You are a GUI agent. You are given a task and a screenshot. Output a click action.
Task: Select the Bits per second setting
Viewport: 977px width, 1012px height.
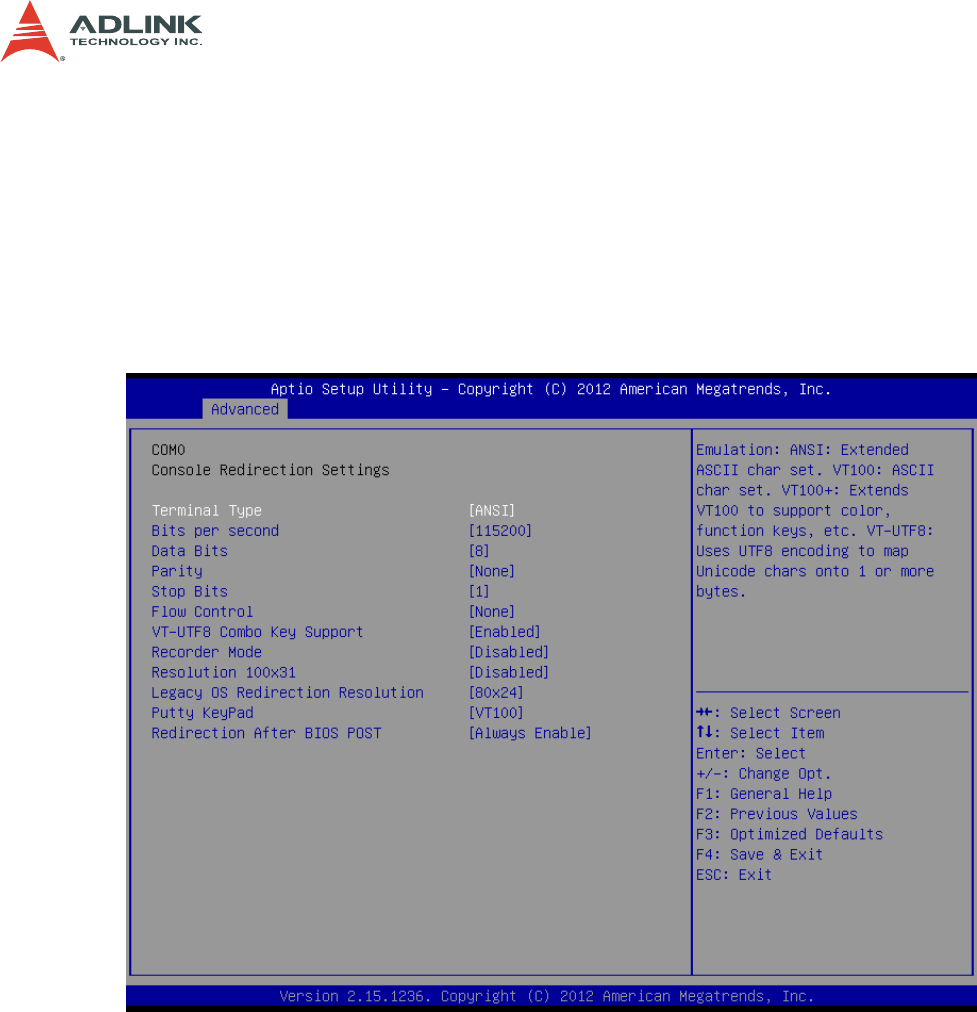pyautogui.click(x=215, y=531)
